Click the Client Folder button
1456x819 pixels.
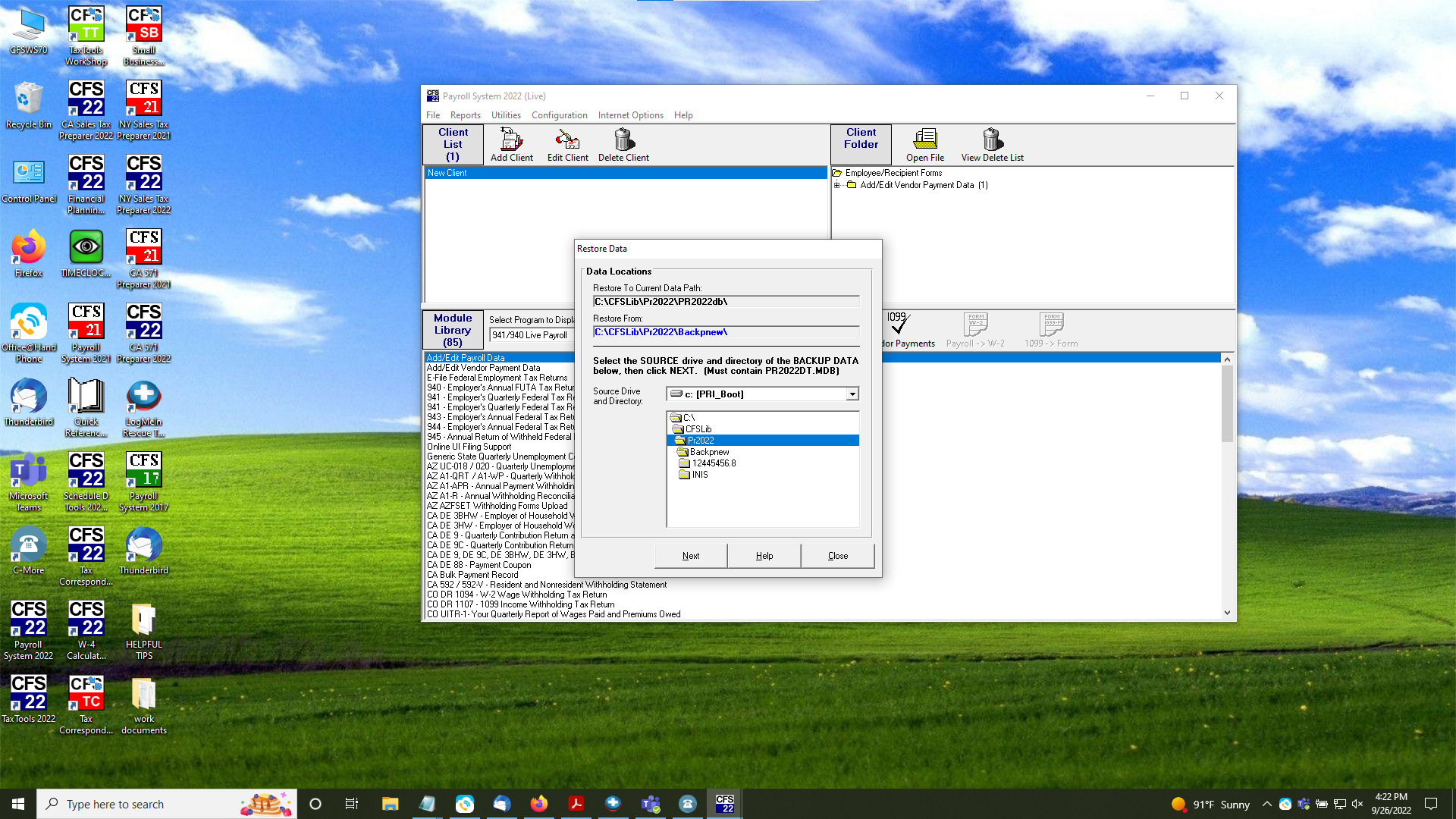[x=861, y=144]
